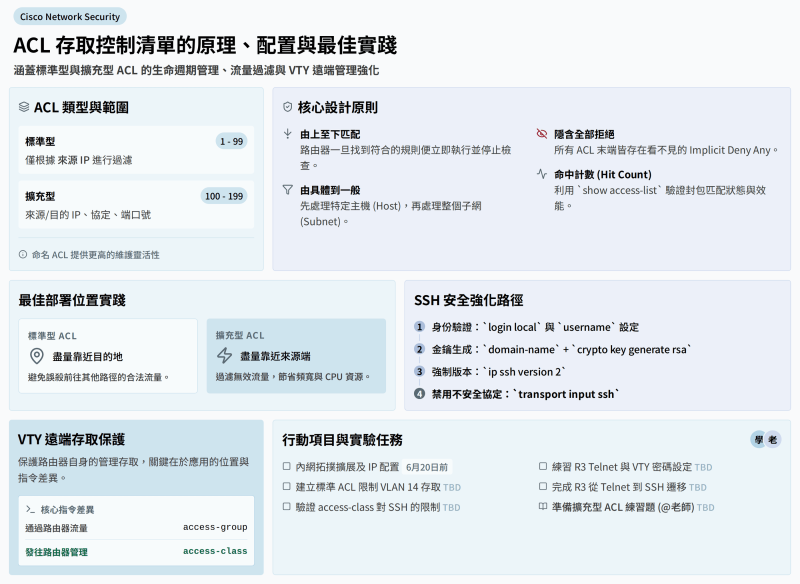Click the info icon next to 命名 ACL note
The height and width of the screenshot is (584, 800).
click(23, 254)
